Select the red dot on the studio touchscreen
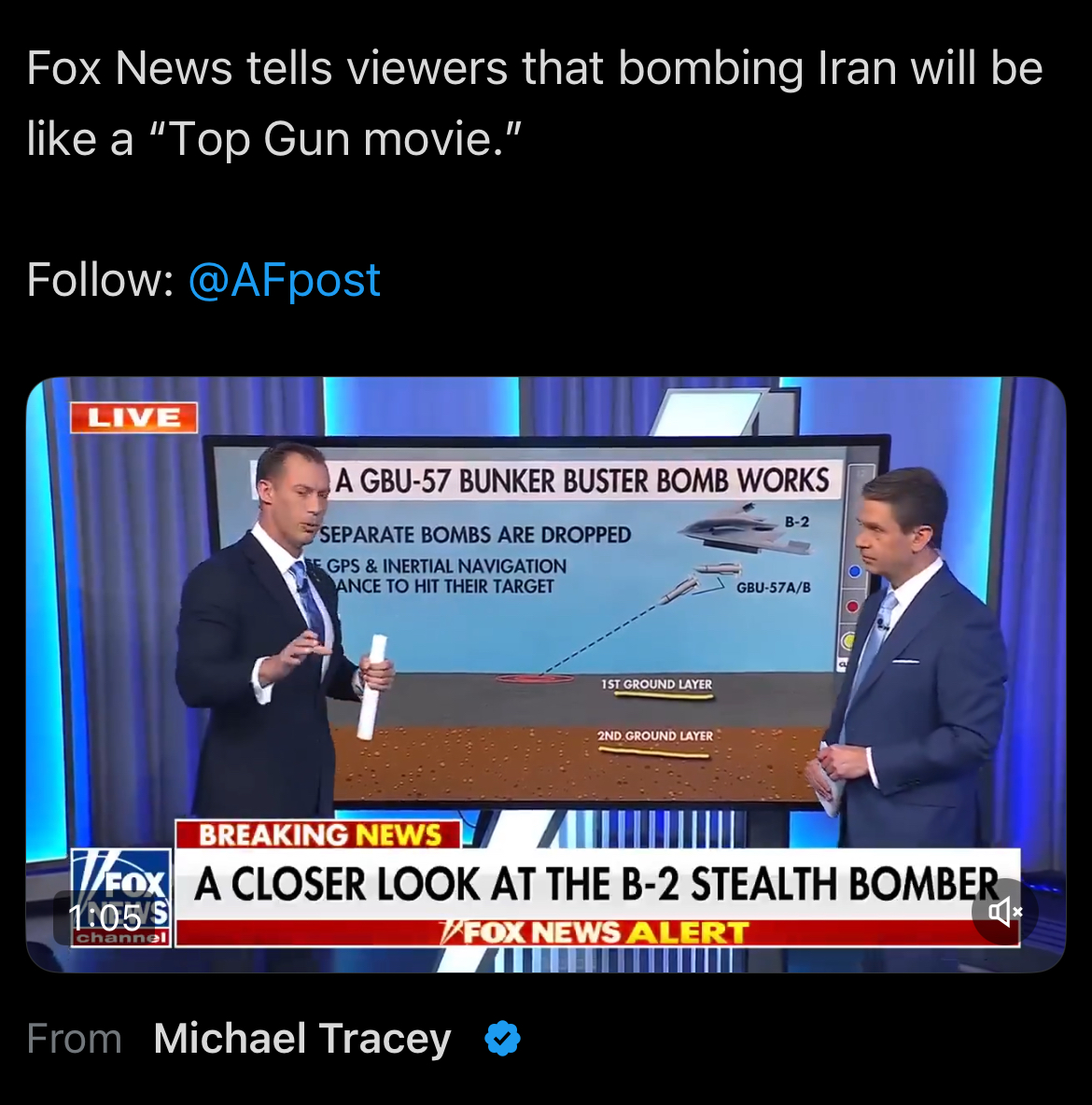The width and height of the screenshot is (1092, 1105). pos(852,606)
